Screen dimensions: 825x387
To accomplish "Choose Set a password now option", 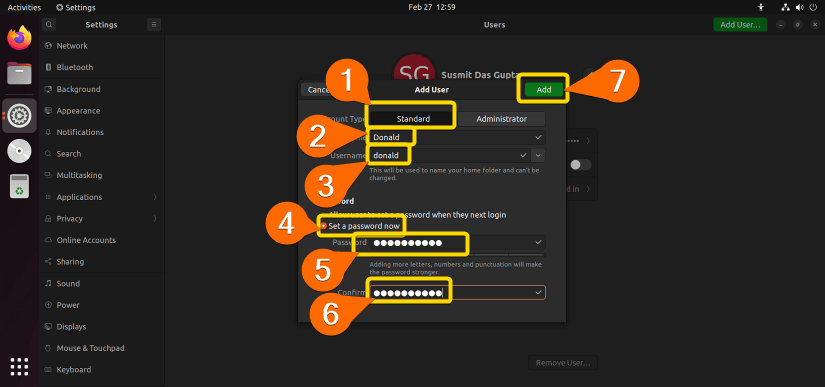I will click(361, 226).
